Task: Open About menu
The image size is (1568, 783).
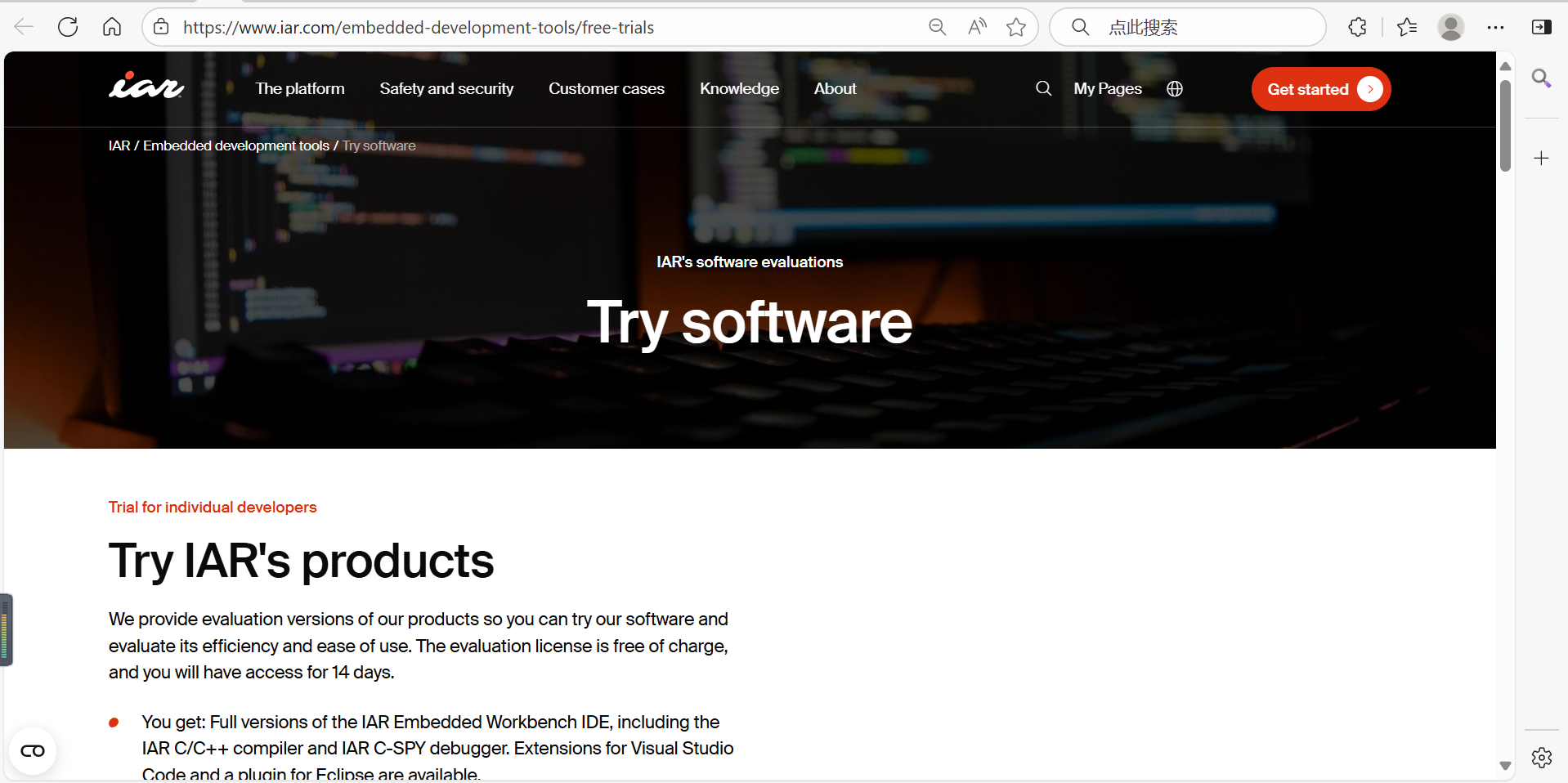Action: [x=835, y=88]
